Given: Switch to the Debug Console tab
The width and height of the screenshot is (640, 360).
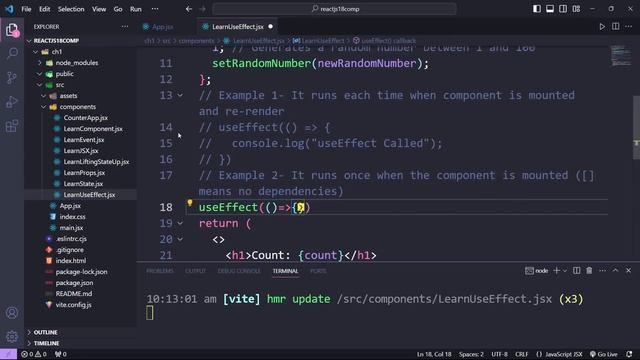Looking at the screenshot, I should pos(239,271).
